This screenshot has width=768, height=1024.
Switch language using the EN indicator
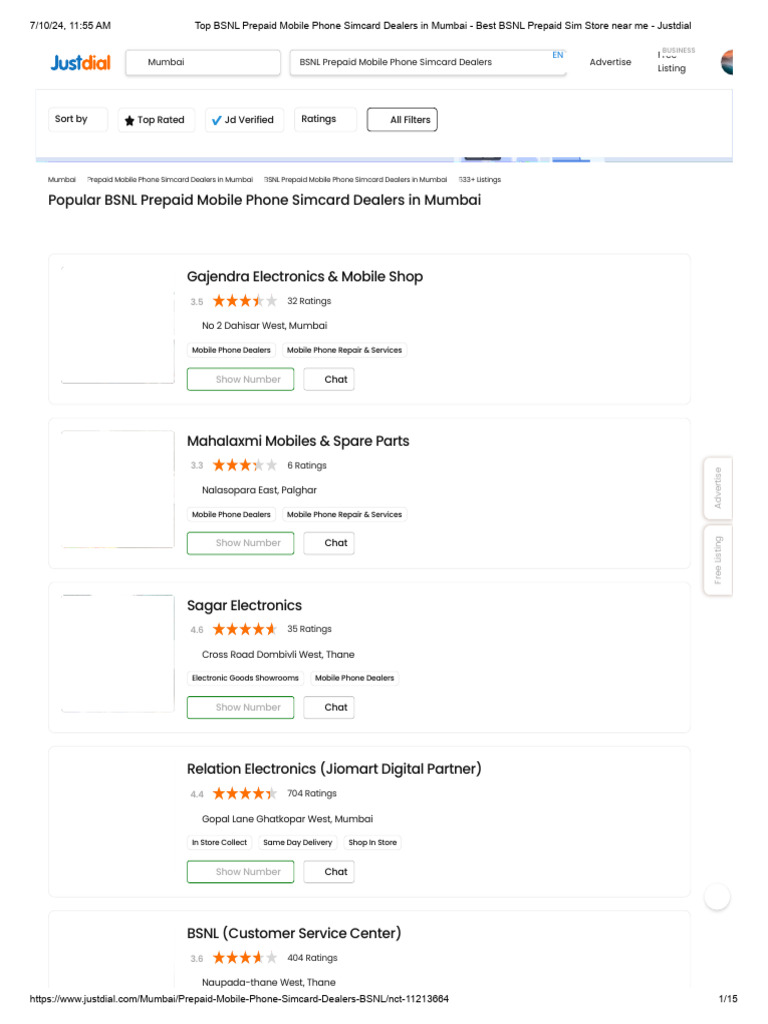coord(558,55)
